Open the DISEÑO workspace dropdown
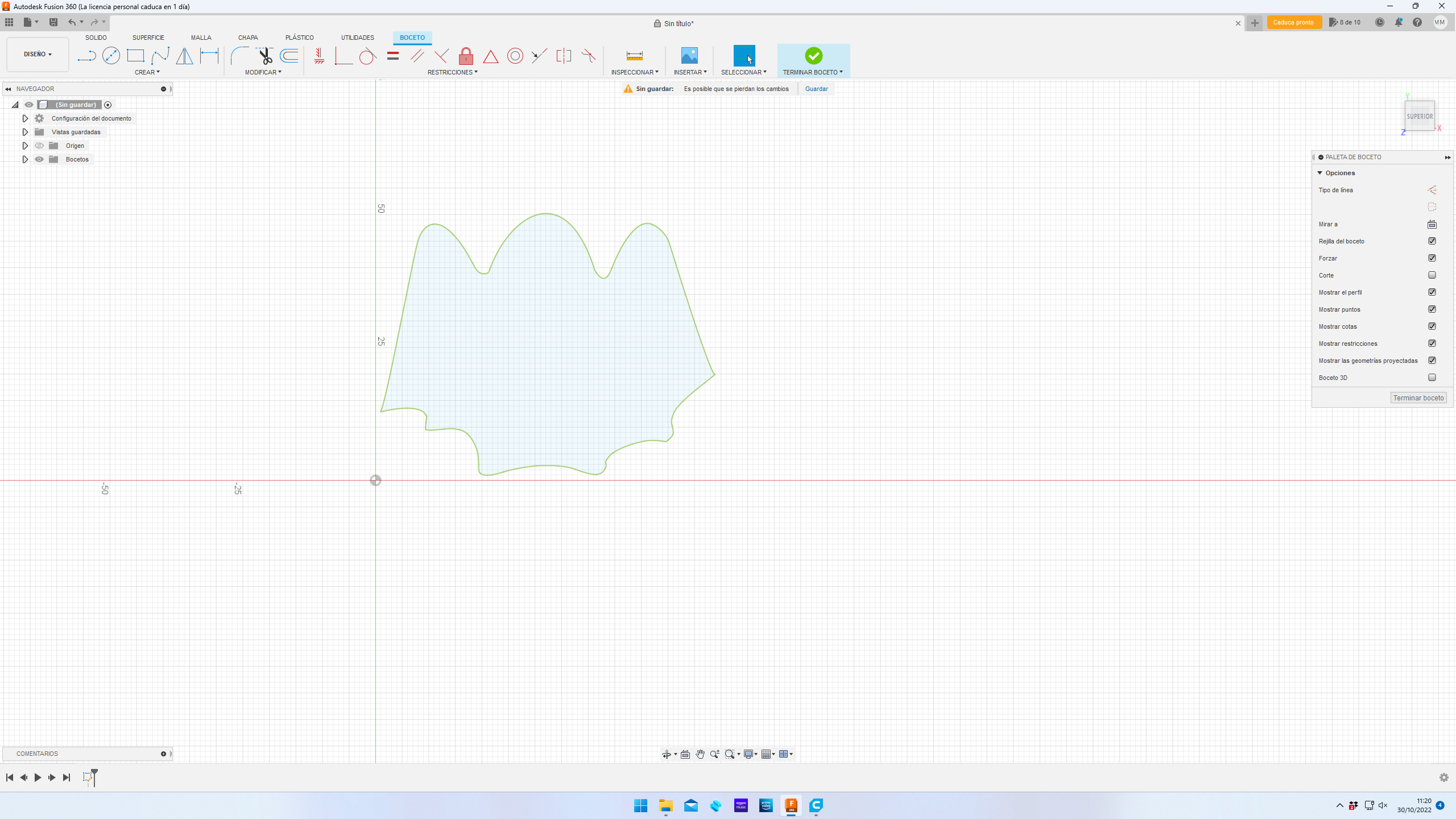Image resolution: width=1456 pixels, height=819 pixels. [38, 54]
